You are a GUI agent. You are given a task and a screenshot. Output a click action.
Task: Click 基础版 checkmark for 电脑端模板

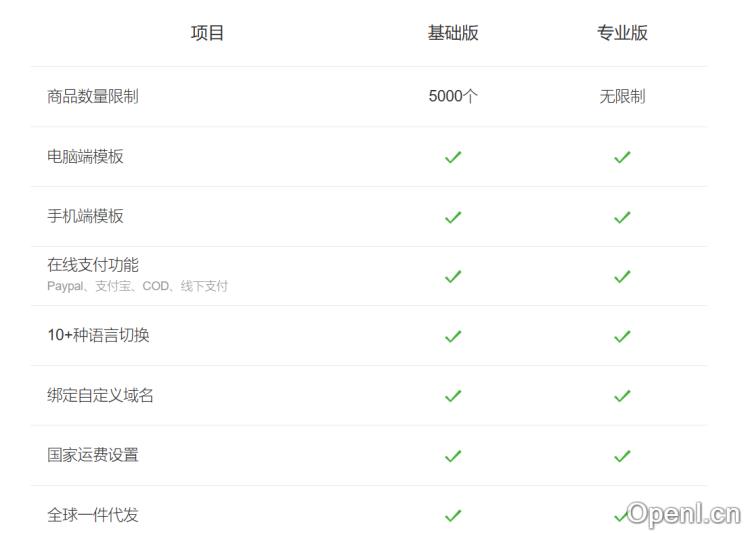[x=453, y=157]
